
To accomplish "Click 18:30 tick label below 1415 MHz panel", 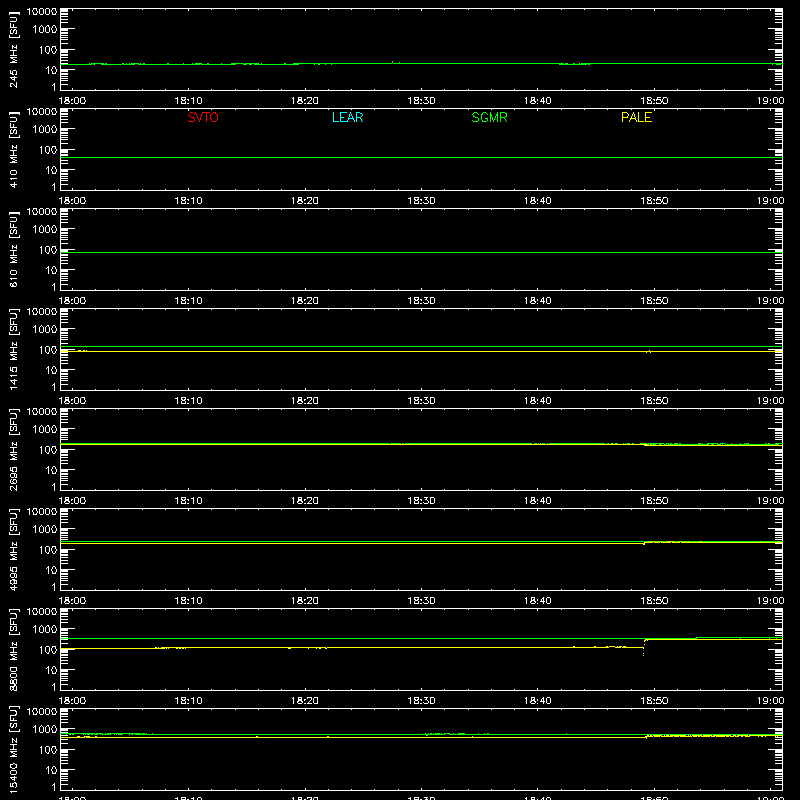I will (x=421, y=401).
